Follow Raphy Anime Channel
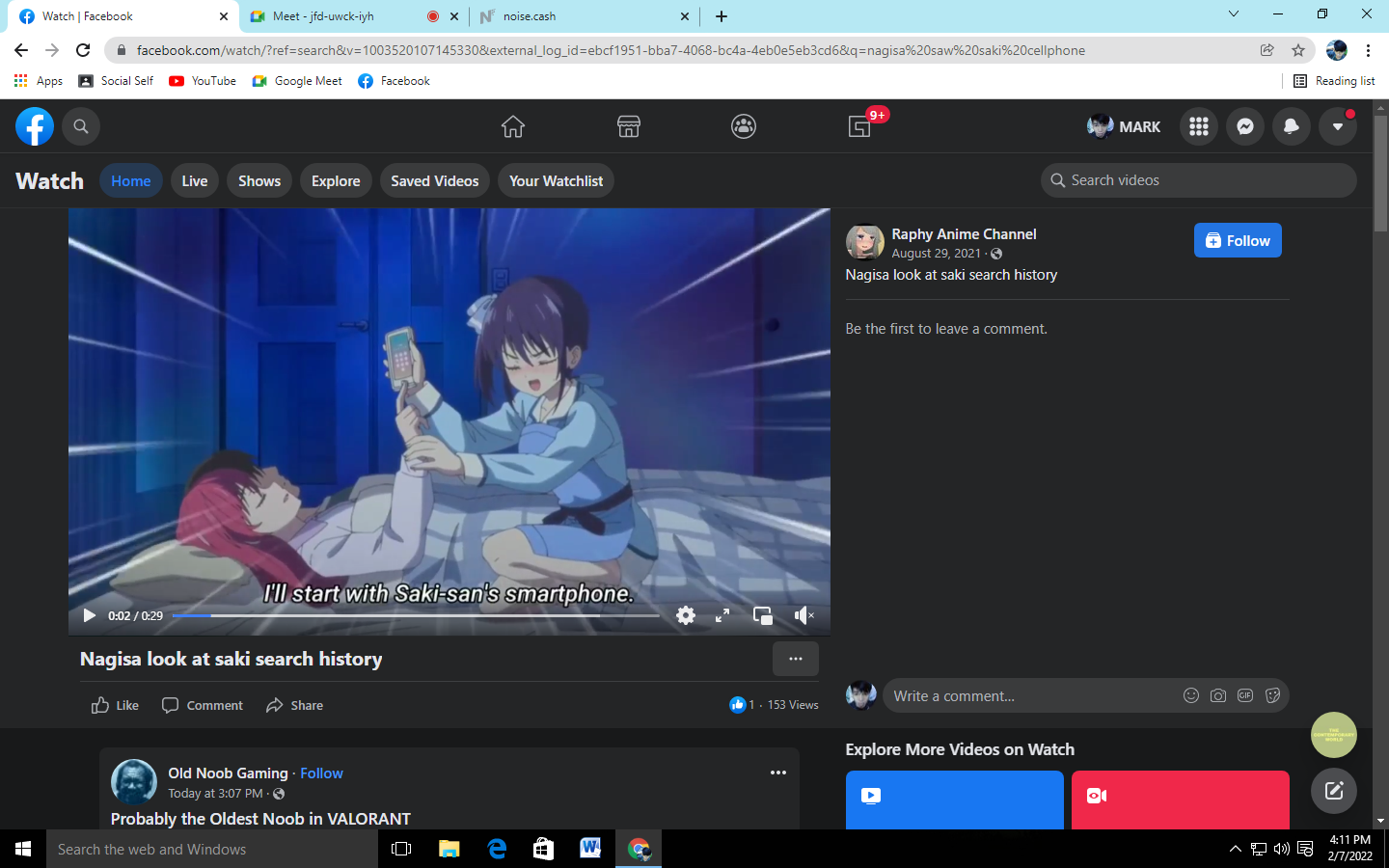The image size is (1389, 868). (x=1238, y=241)
